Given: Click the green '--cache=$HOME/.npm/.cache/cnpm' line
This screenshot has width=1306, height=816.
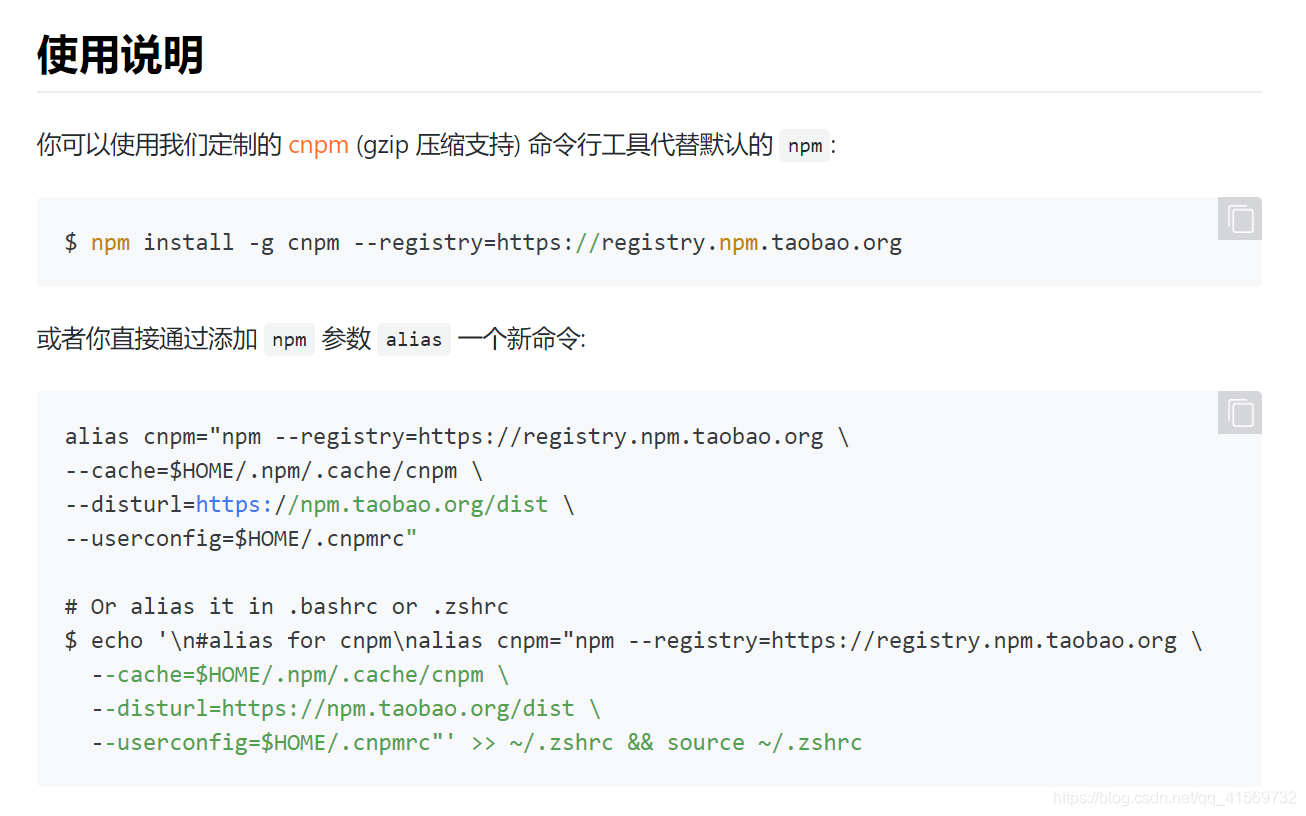Looking at the screenshot, I should click(x=300, y=675).
